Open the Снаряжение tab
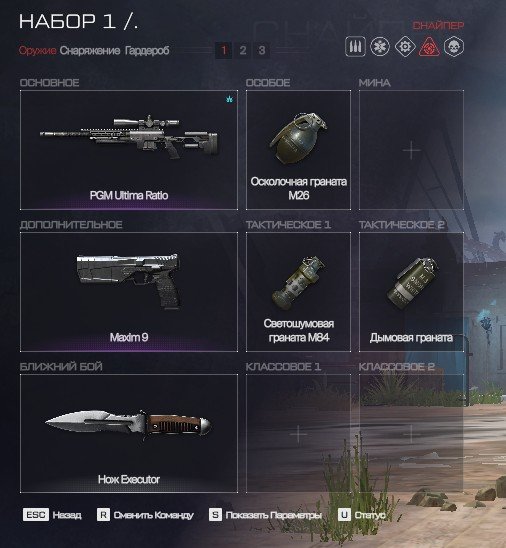506x548 pixels. (x=90, y=51)
